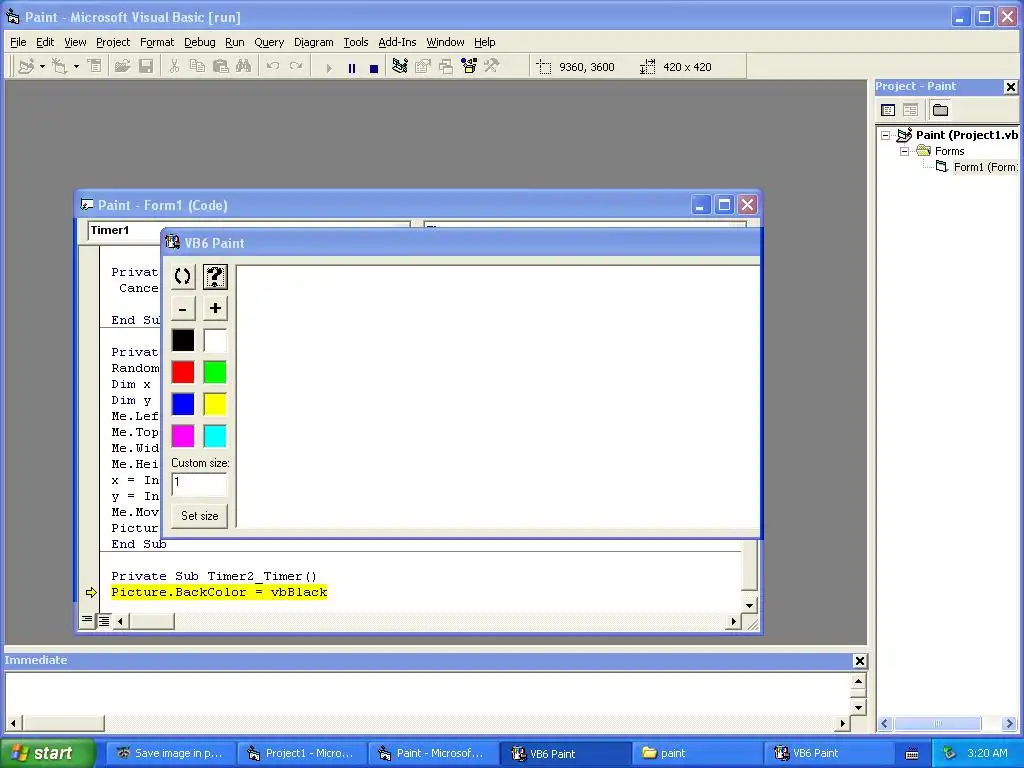This screenshot has width=1024, height=768.
Task: Open the Object Browser toolbar icon
Action: (x=469, y=67)
